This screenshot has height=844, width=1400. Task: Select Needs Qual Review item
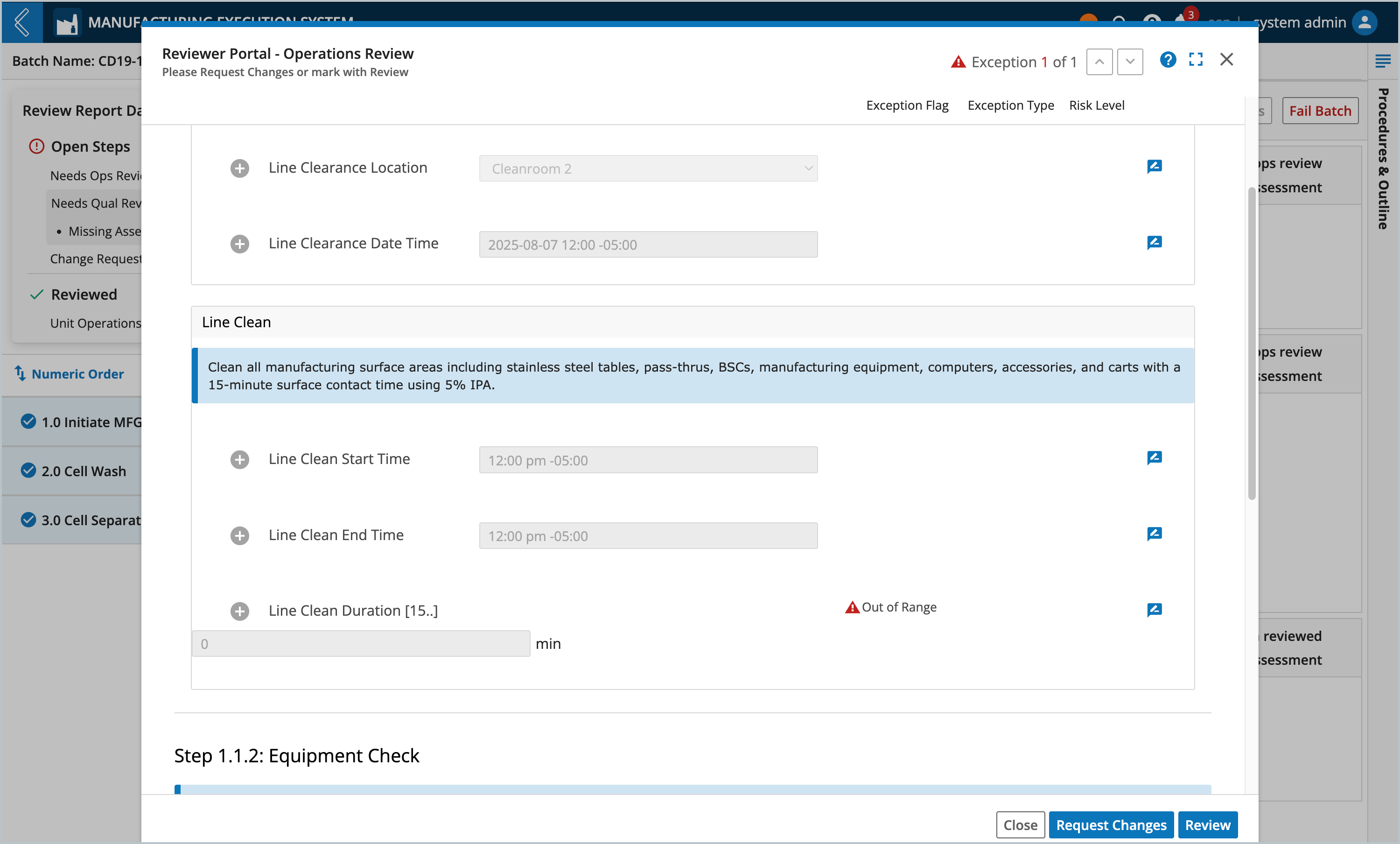[96, 203]
